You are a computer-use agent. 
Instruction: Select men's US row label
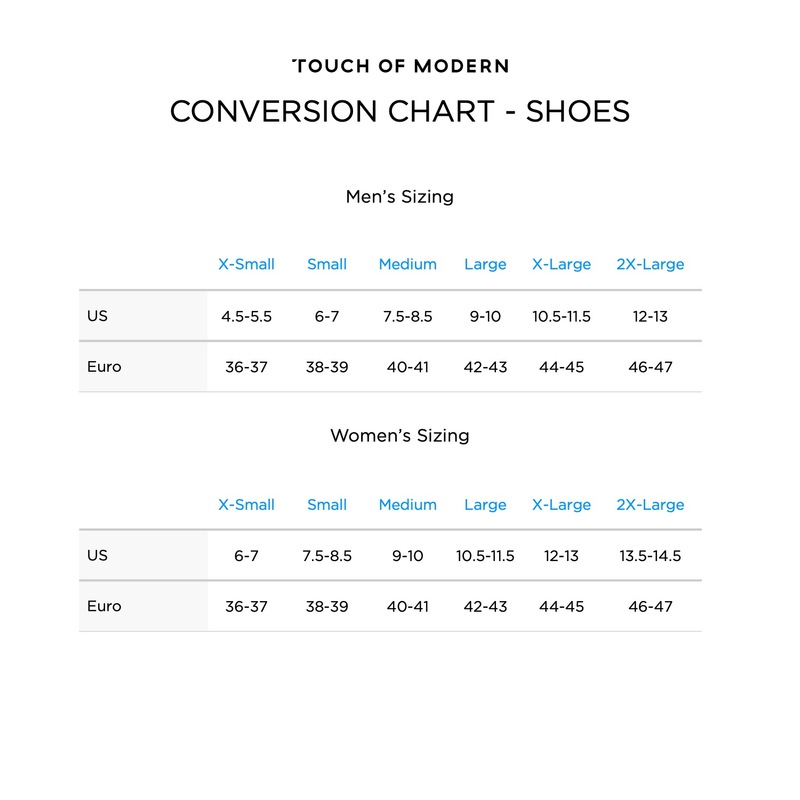[97, 316]
